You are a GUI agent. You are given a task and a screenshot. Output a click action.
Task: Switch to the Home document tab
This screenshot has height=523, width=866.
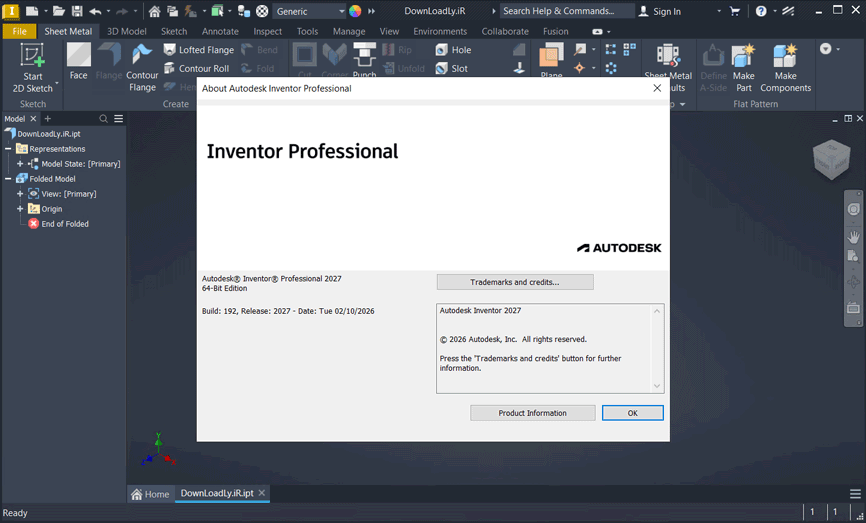[150, 494]
